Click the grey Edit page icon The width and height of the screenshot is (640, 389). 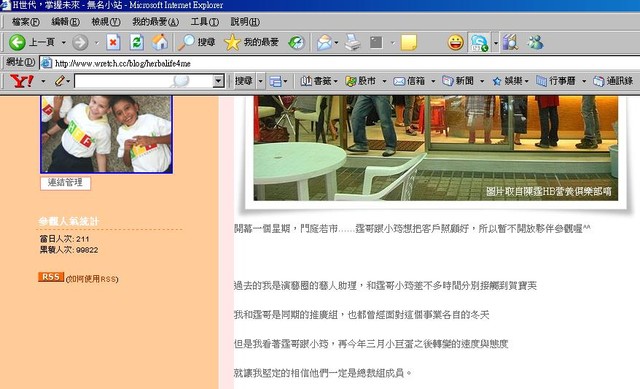[376, 42]
